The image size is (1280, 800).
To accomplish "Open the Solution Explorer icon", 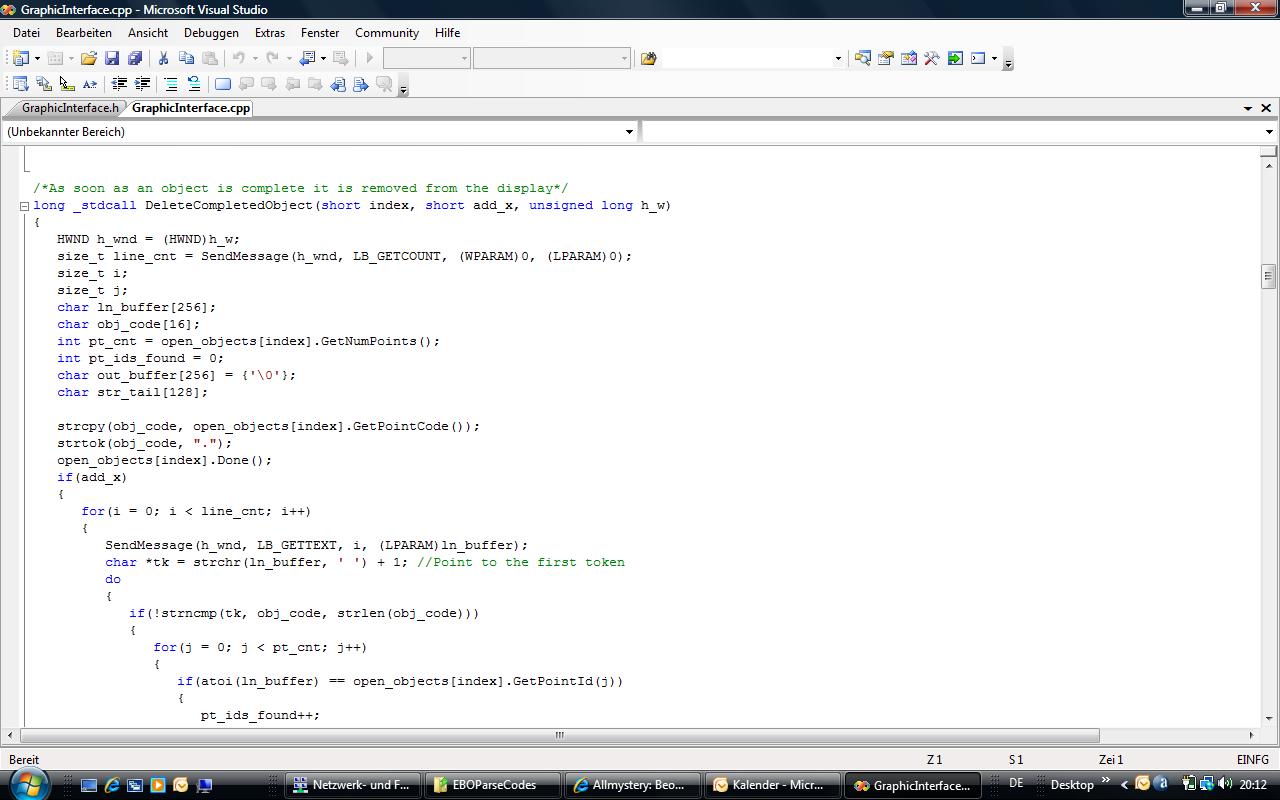I will click(x=862, y=58).
